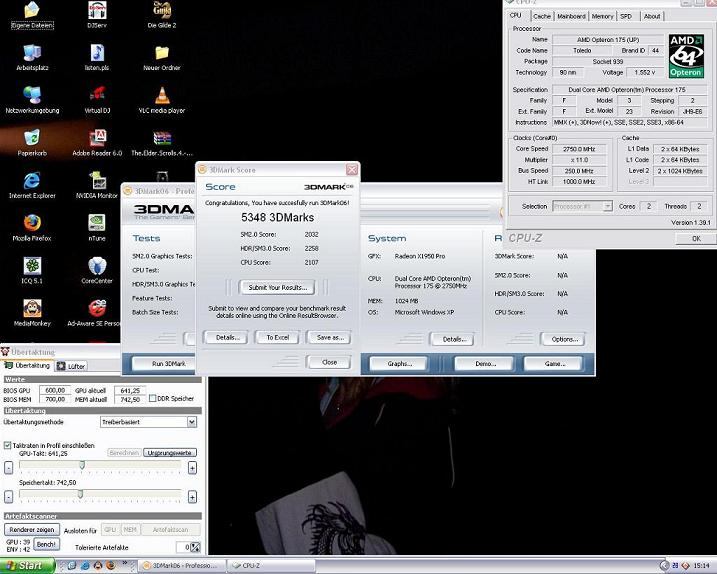Open the Mainboard tab in CPU-Z
Viewport: 717px width, 574px height.
[x=571, y=16]
